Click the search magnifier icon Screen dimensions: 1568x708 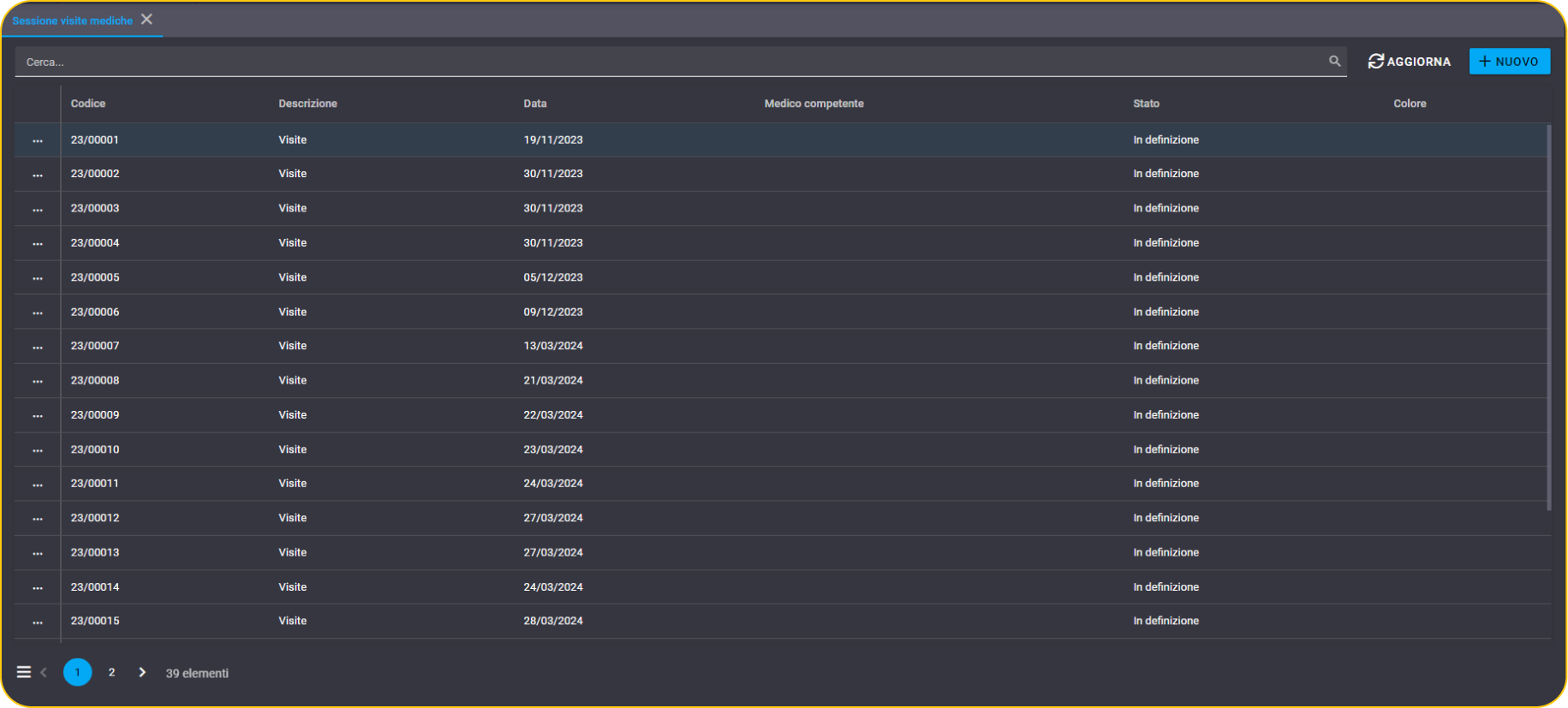point(1334,61)
